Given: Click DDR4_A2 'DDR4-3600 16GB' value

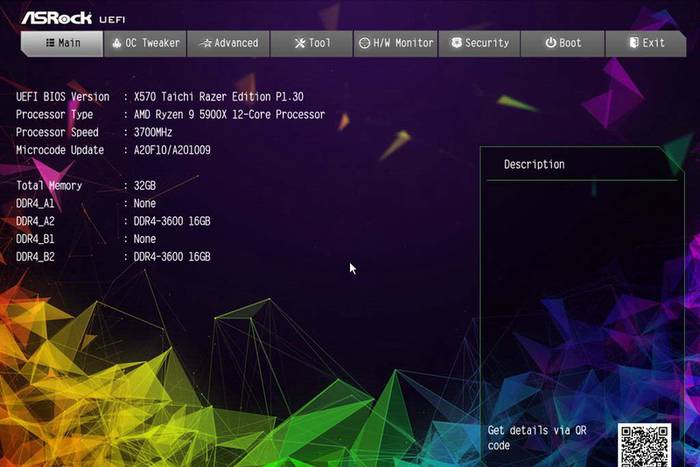Looking at the screenshot, I should click(172, 221).
